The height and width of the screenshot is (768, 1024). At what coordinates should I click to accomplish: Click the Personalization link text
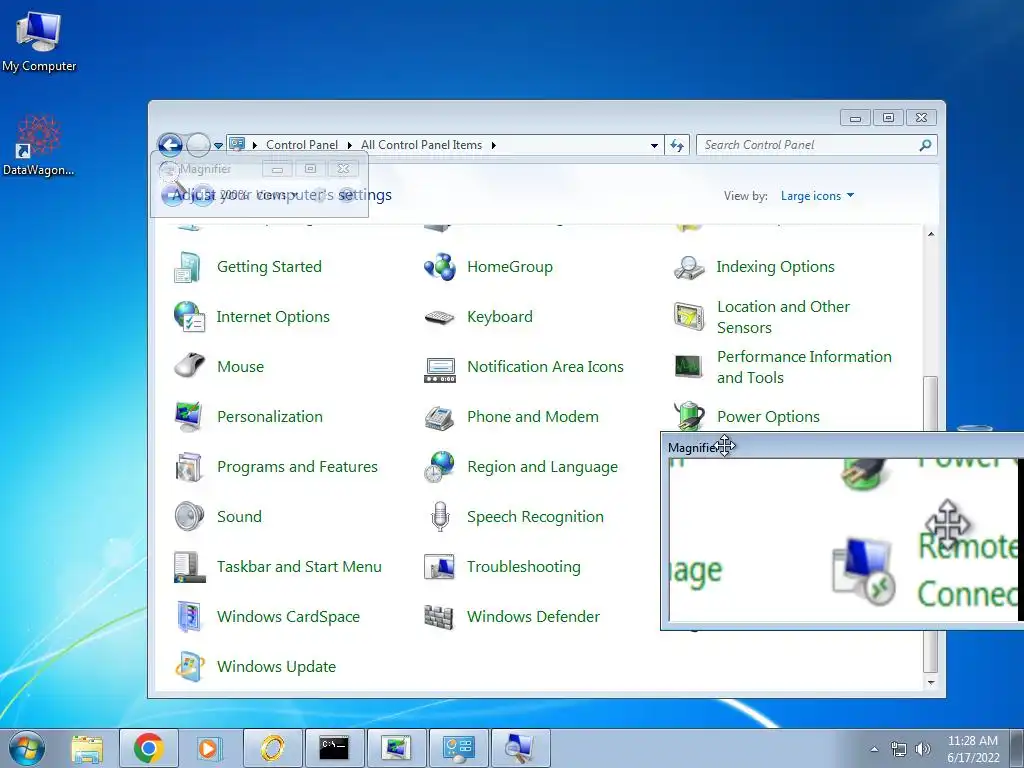270,417
